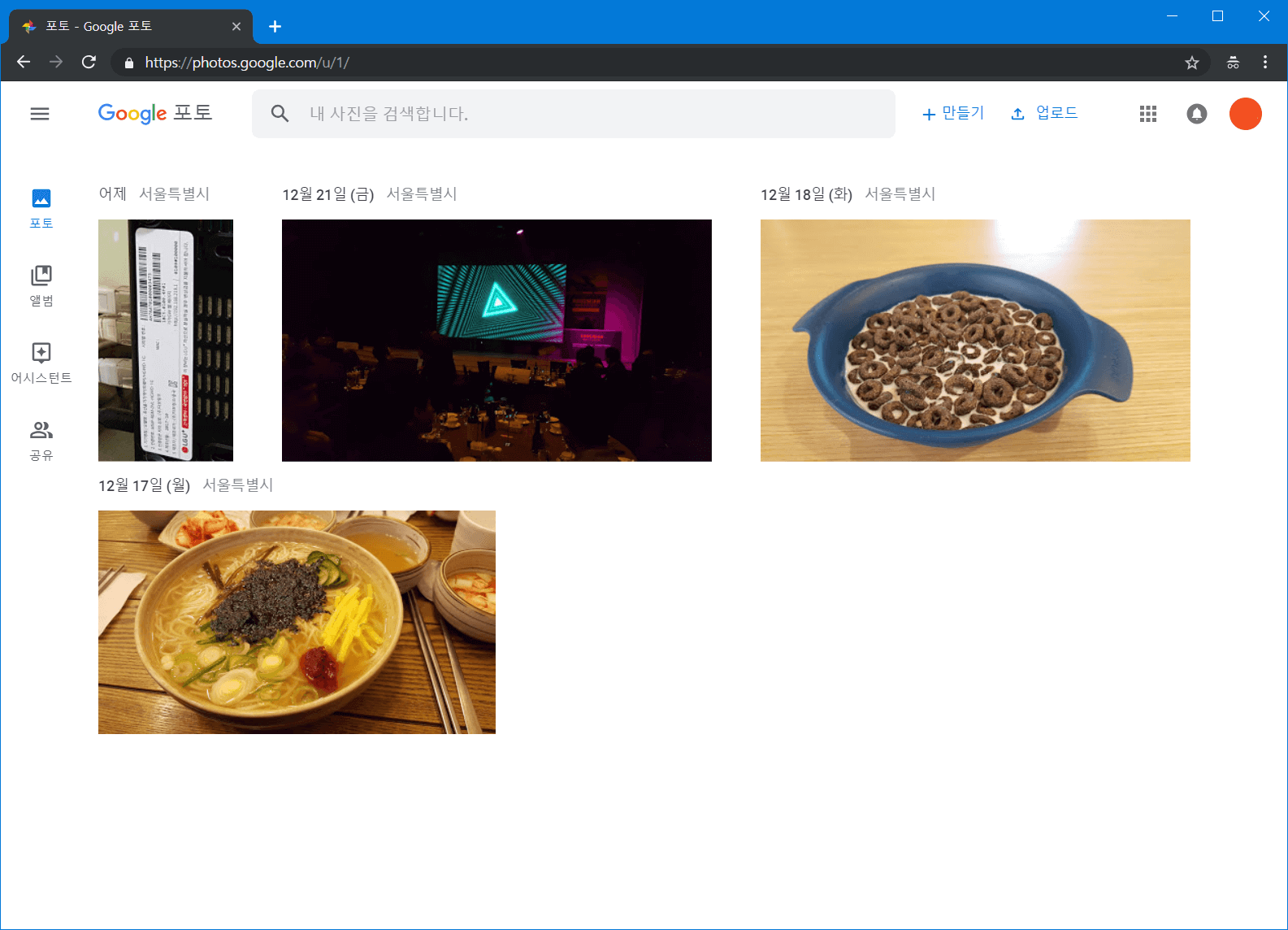Viewport: 1288px width, 930px height.
Task: Open the neon triangle stage photo
Action: 497,340
